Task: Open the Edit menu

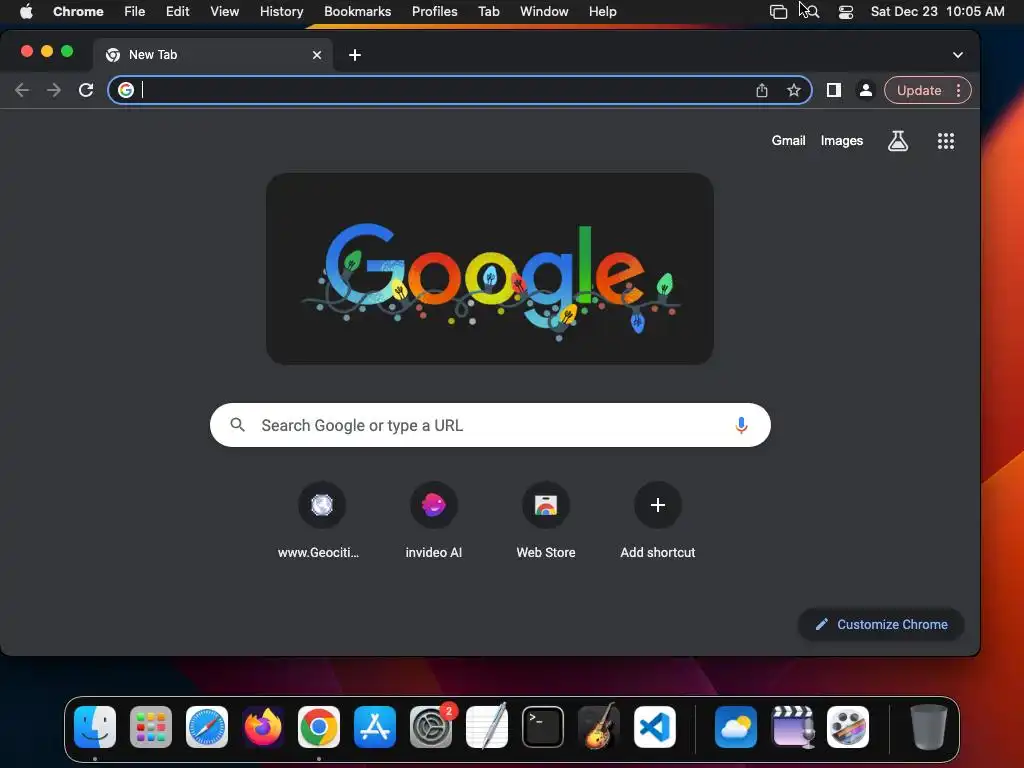Action: click(x=177, y=12)
